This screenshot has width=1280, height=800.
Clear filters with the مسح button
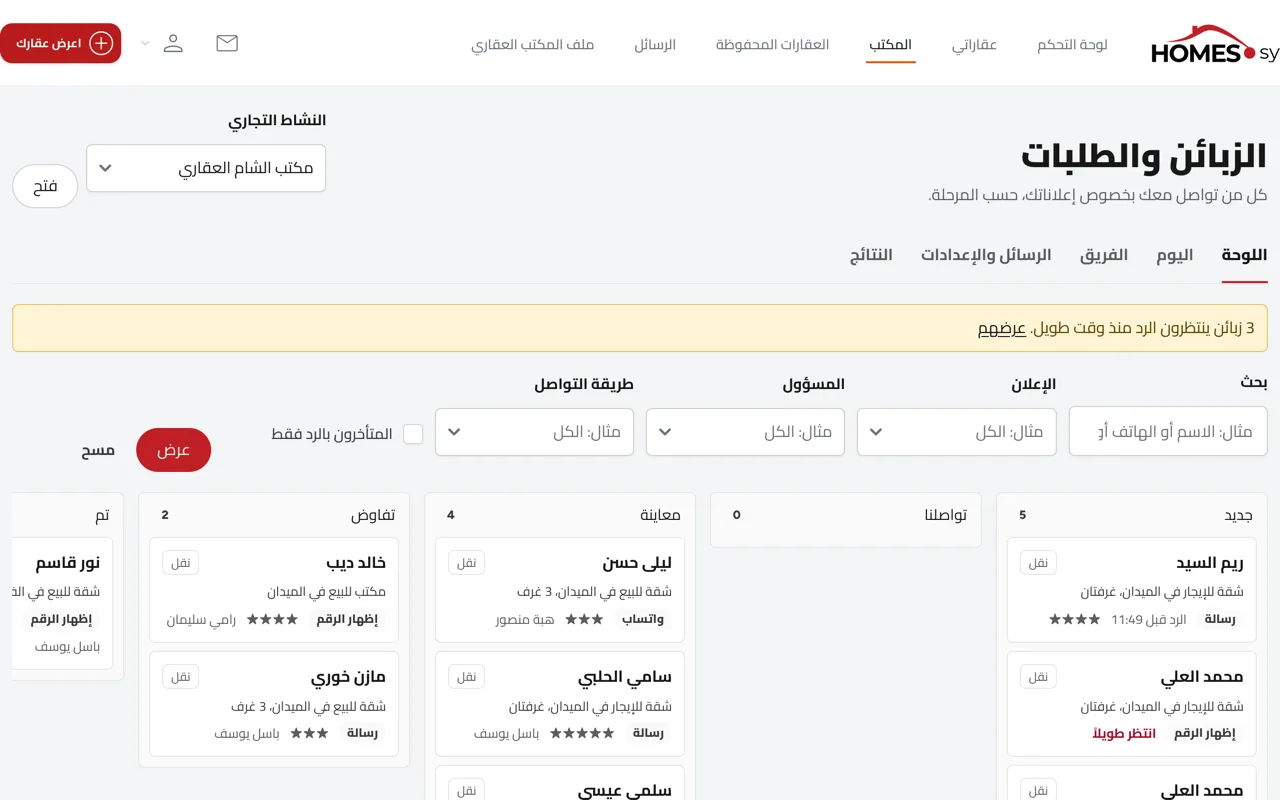point(98,450)
